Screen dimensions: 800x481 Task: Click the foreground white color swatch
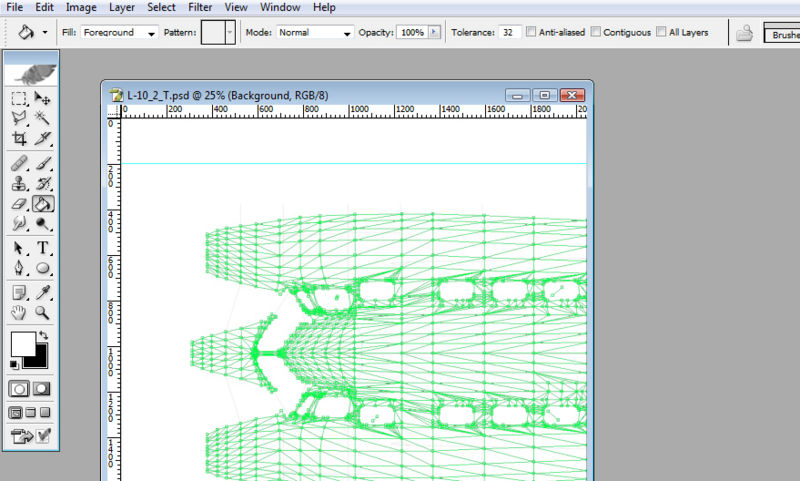click(x=22, y=344)
